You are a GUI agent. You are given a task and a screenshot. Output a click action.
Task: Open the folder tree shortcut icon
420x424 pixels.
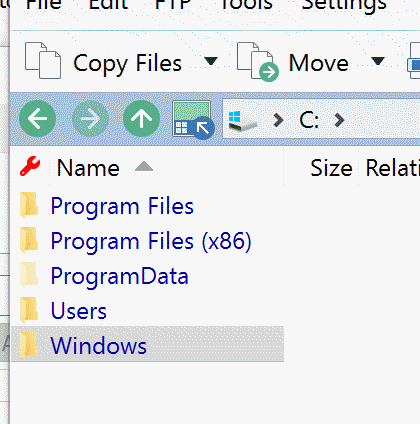pyautogui.click(x=193, y=120)
